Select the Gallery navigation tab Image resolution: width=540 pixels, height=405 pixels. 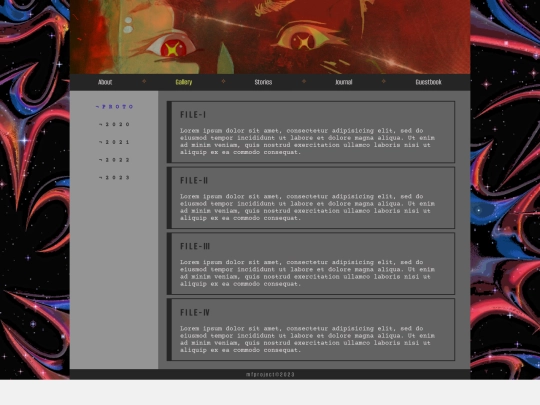[x=184, y=82]
